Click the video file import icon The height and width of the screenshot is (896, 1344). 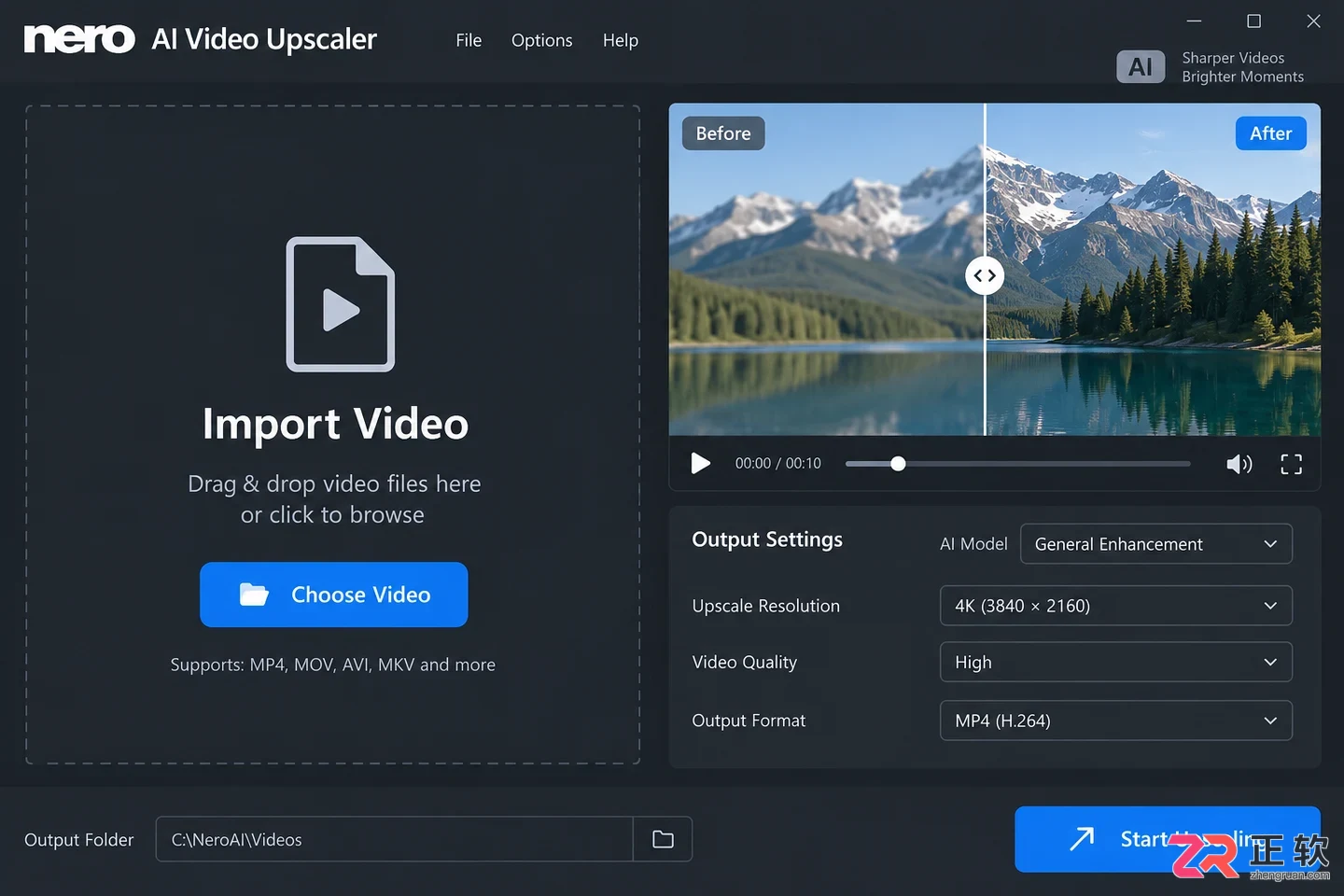click(x=341, y=304)
